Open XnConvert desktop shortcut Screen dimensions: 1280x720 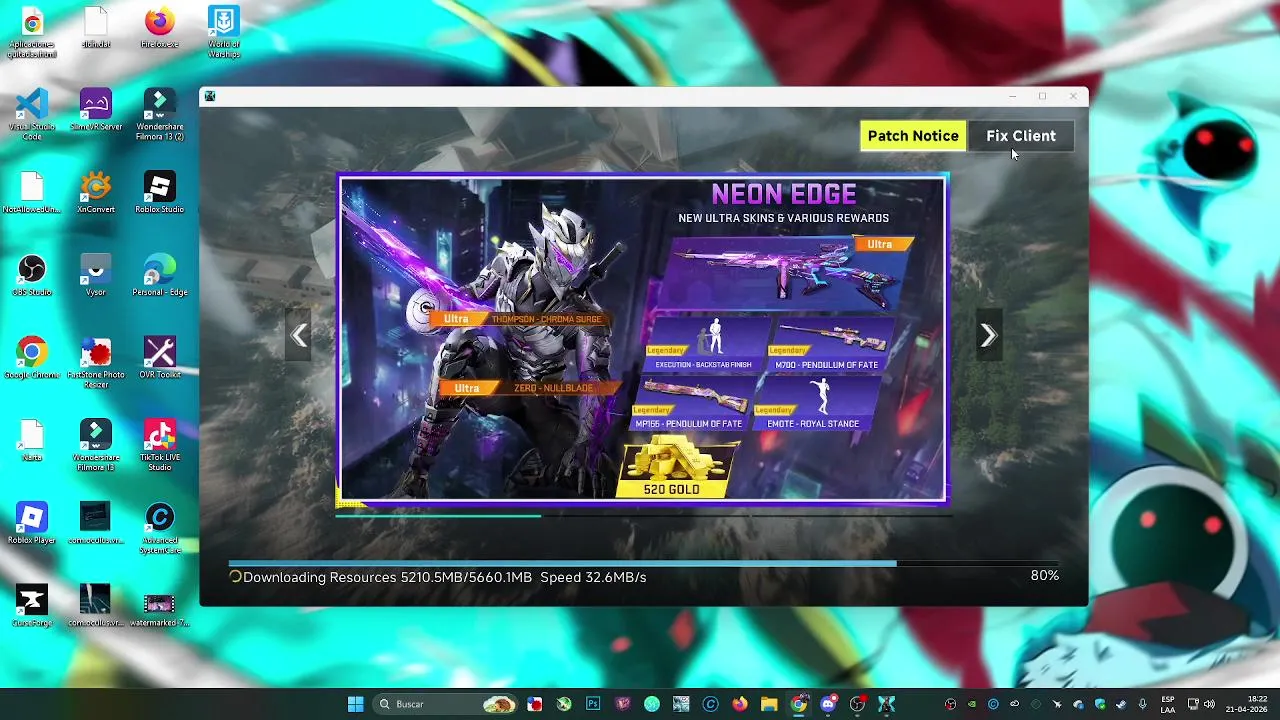(x=96, y=193)
